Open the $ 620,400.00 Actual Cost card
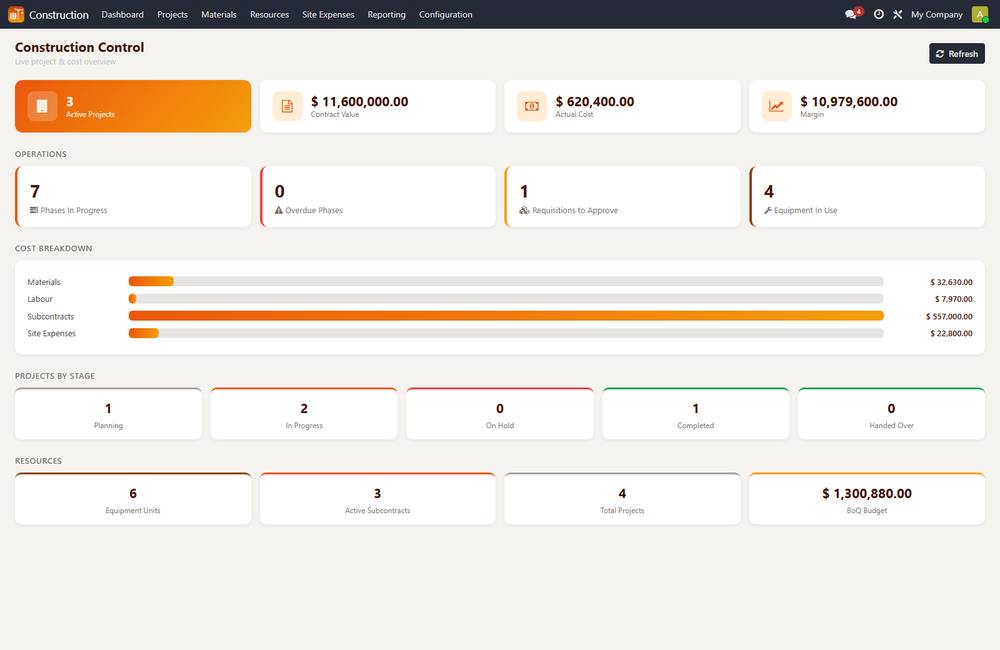Screen dimensions: 1000x650 622,106
